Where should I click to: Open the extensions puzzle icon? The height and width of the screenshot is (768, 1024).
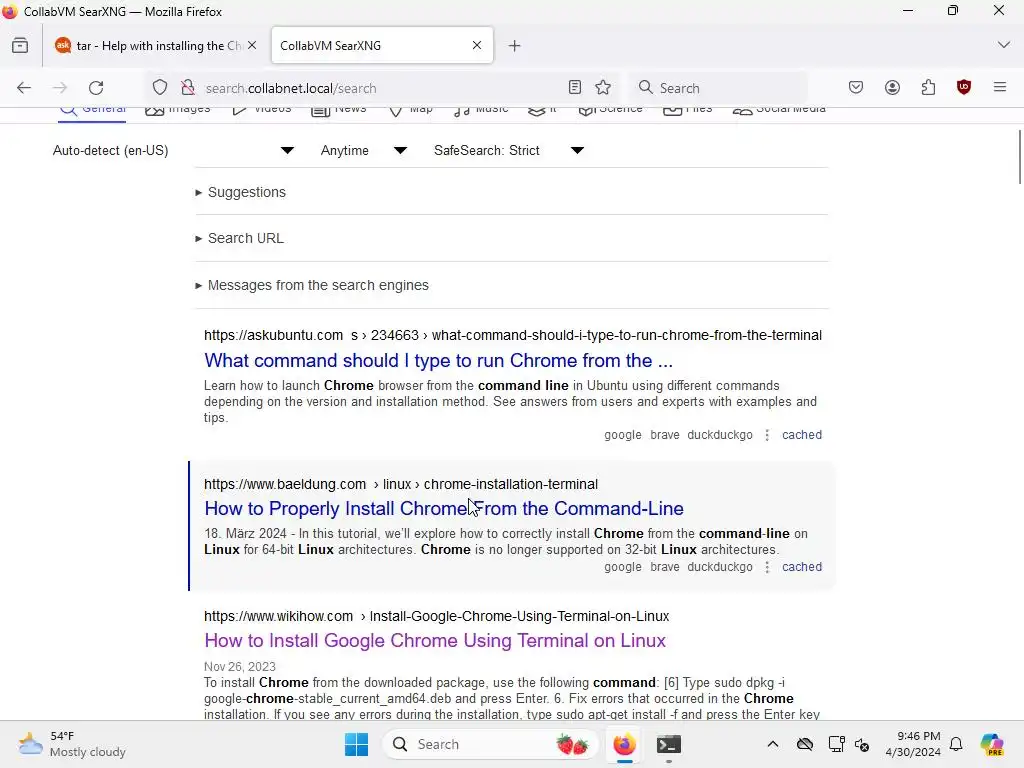coord(928,88)
